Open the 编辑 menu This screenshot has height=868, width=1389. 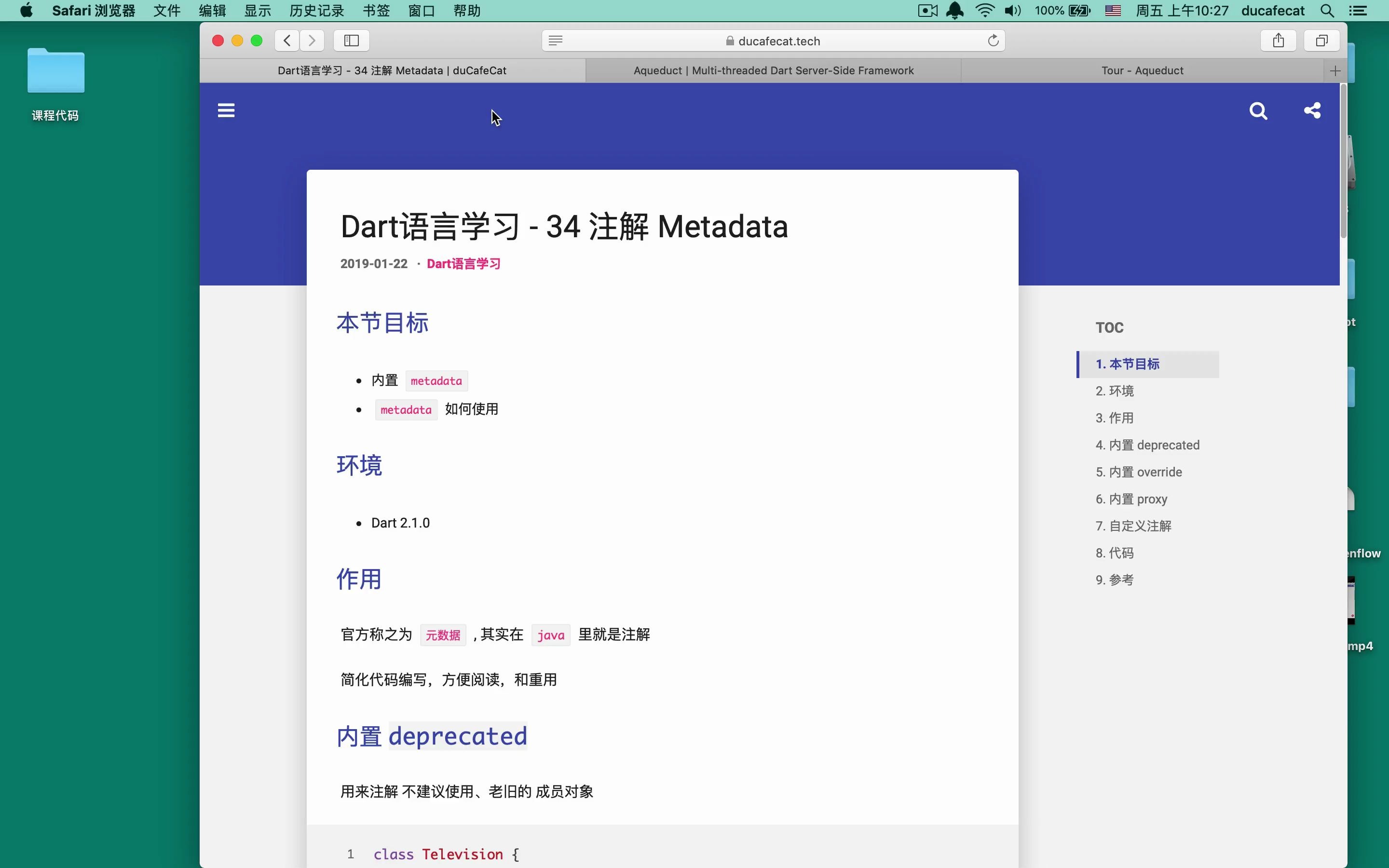coord(212,10)
